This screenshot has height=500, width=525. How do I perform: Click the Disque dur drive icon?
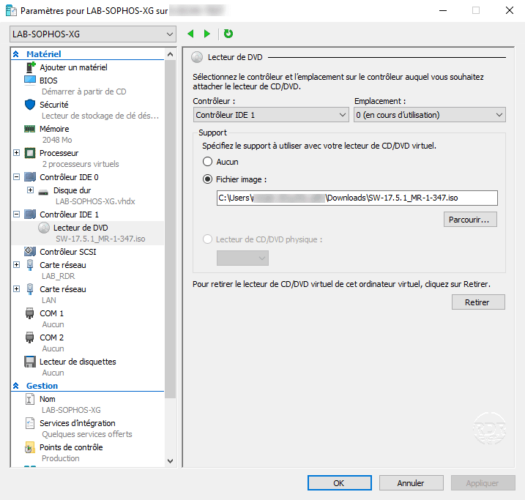43,192
